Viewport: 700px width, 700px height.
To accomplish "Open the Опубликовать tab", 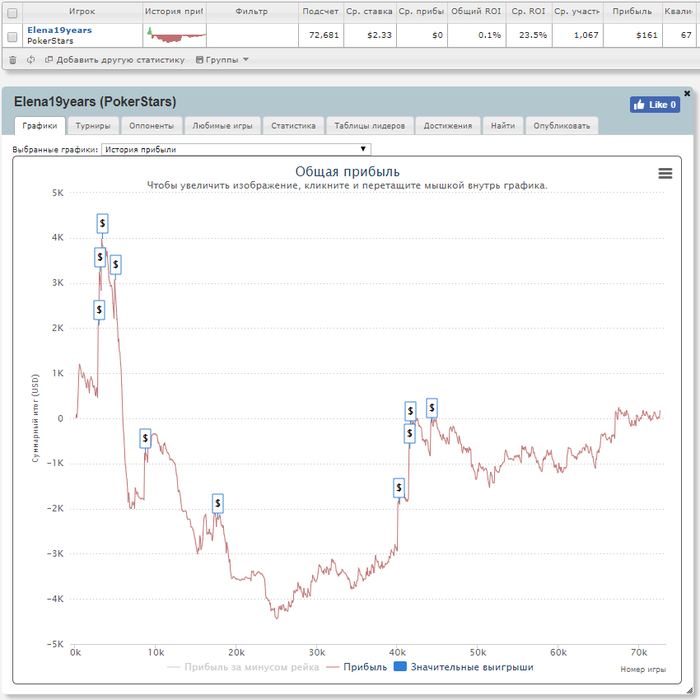I will pyautogui.click(x=562, y=126).
